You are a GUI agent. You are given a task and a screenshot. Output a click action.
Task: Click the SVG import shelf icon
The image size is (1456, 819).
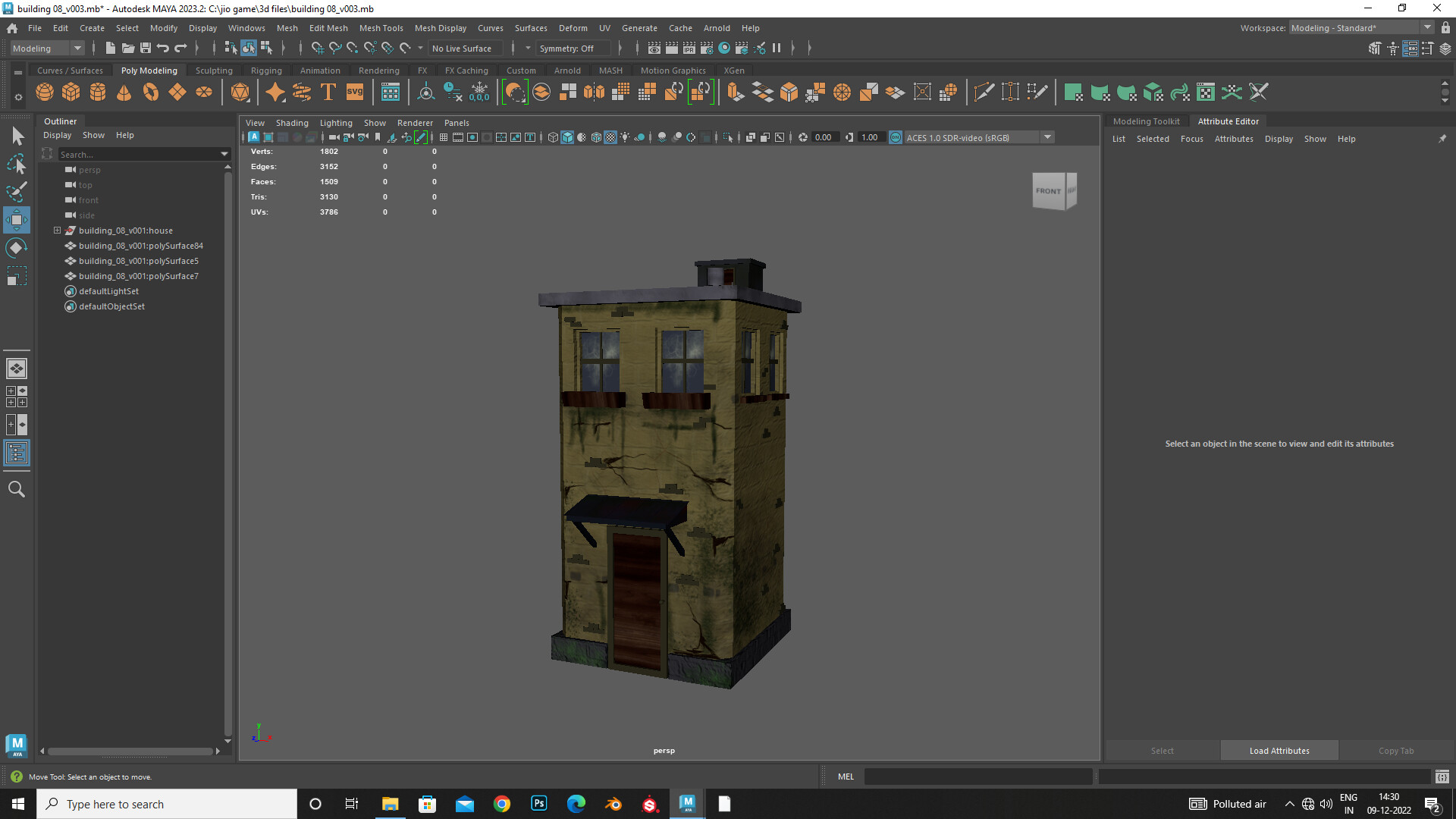pyautogui.click(x=355, y=93)
